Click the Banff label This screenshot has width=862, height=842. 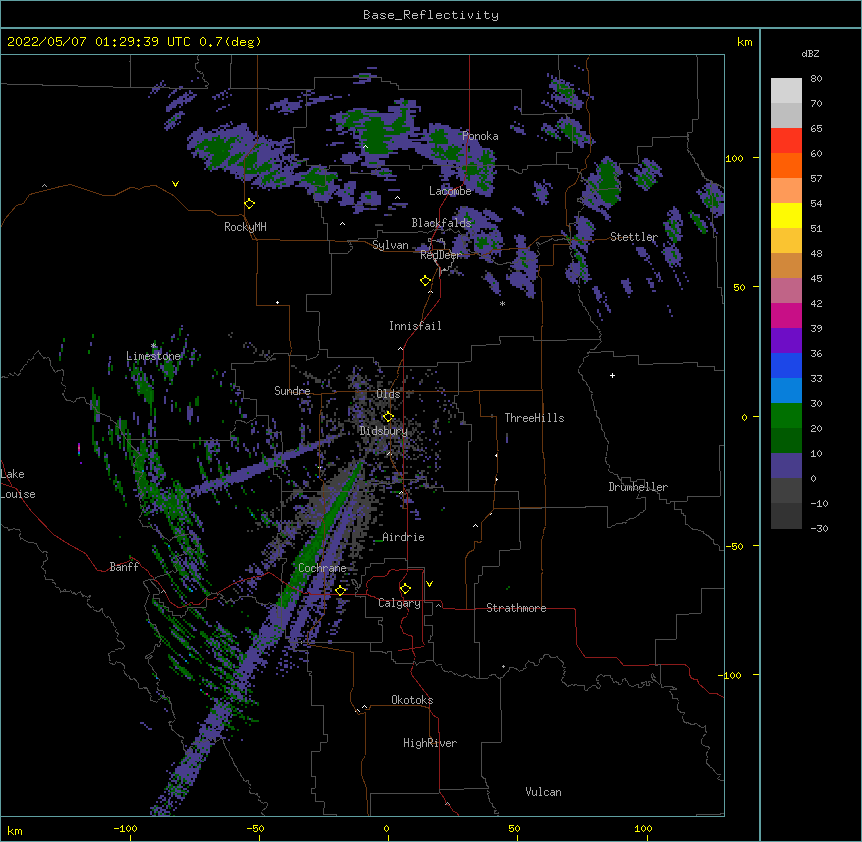124,567
